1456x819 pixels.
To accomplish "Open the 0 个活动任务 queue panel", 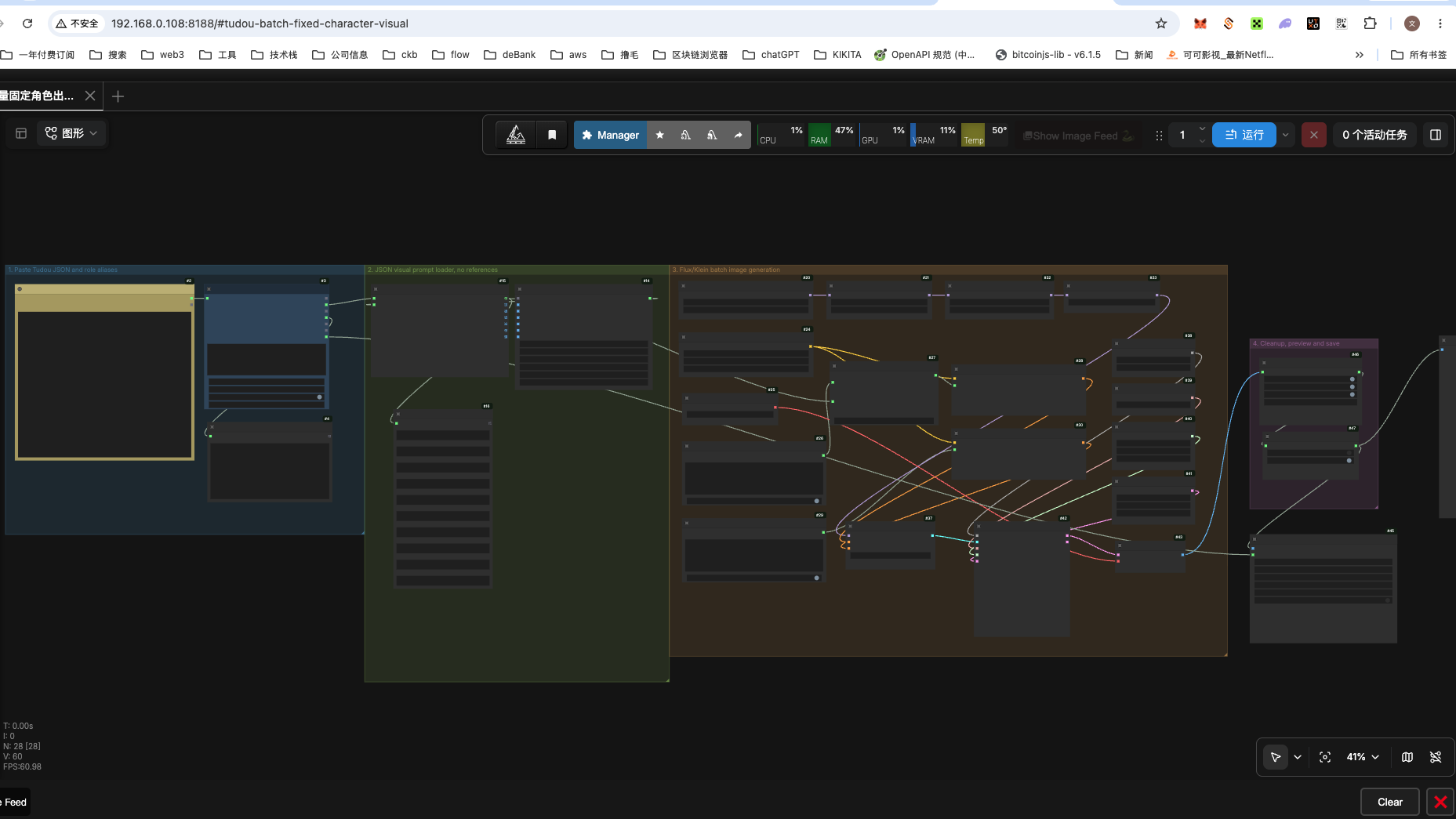I will [x=1374, y=135].
